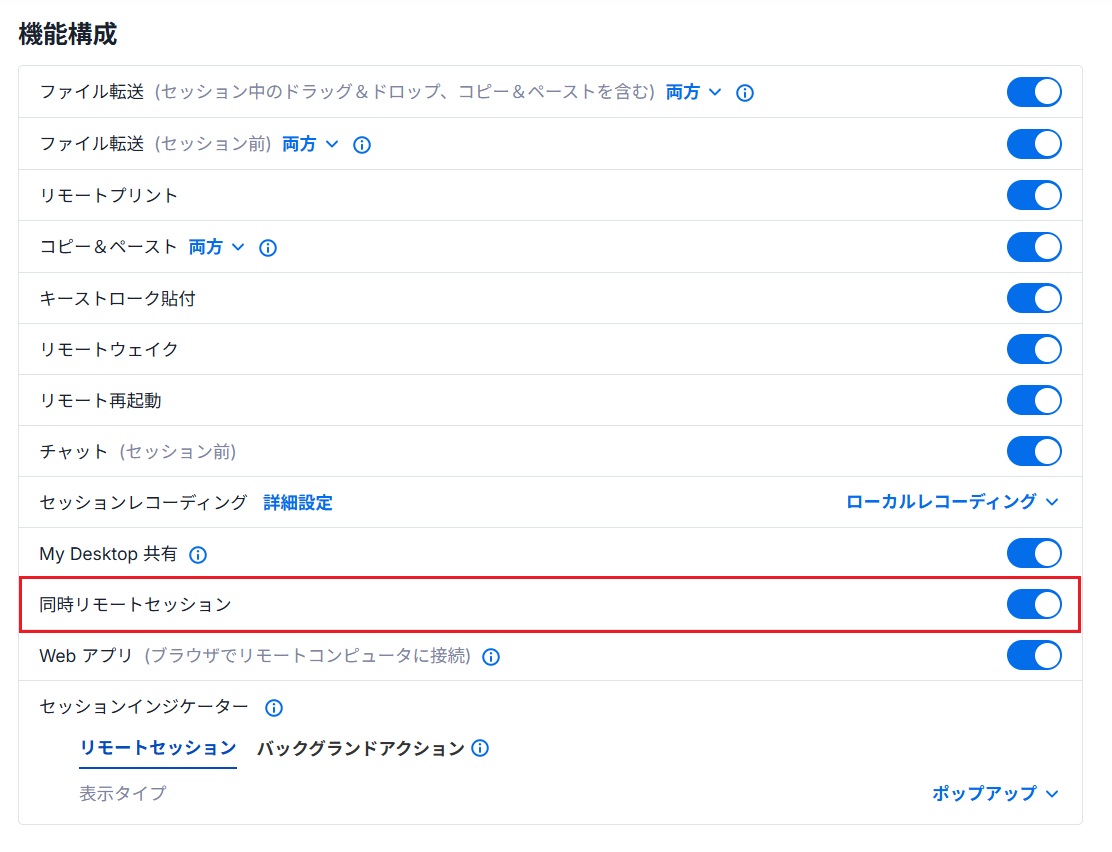Toggle the コピー＆ペースト switch
This screenshot has height=852, width=1112.
tap(1034, 247)
